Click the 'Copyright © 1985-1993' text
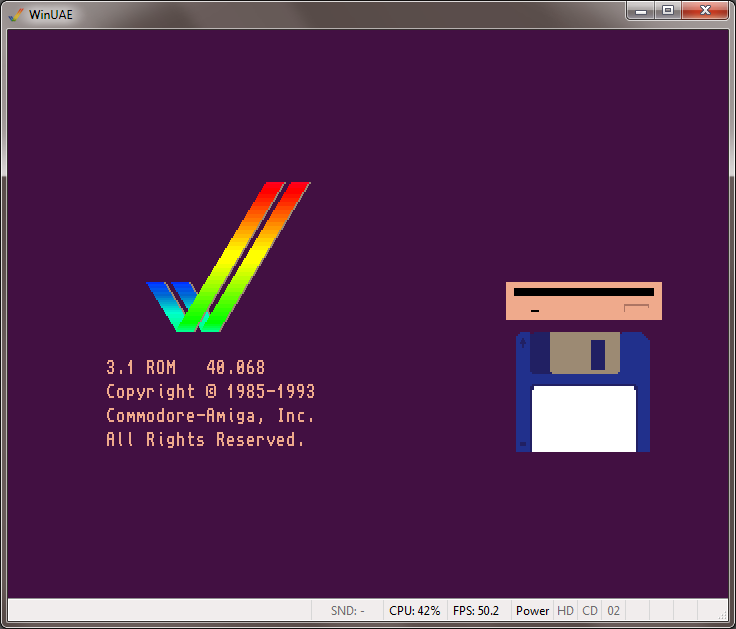The image size is (736, 629). (210, 391)
